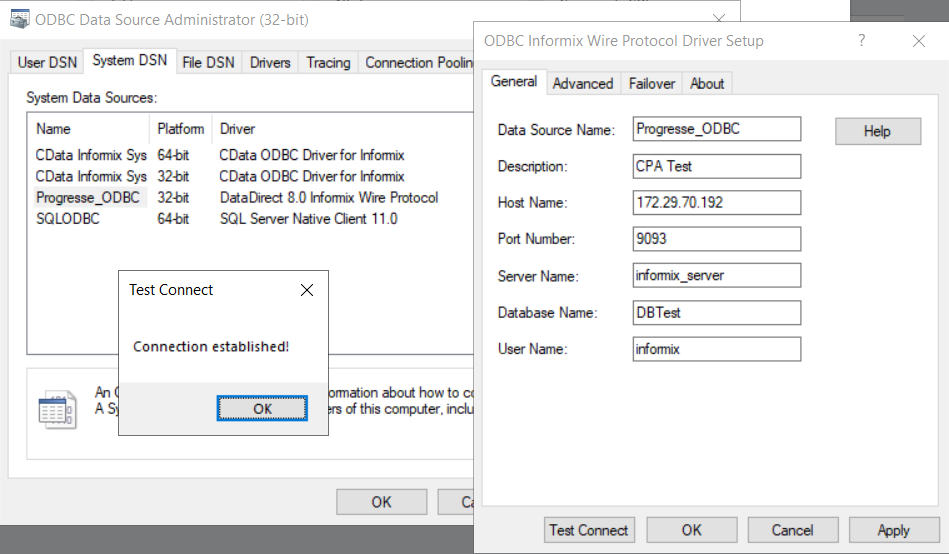Click the ODBC Data Source Administrator title icon
This screenshot has height=554, width=949.
click(19, 20)
